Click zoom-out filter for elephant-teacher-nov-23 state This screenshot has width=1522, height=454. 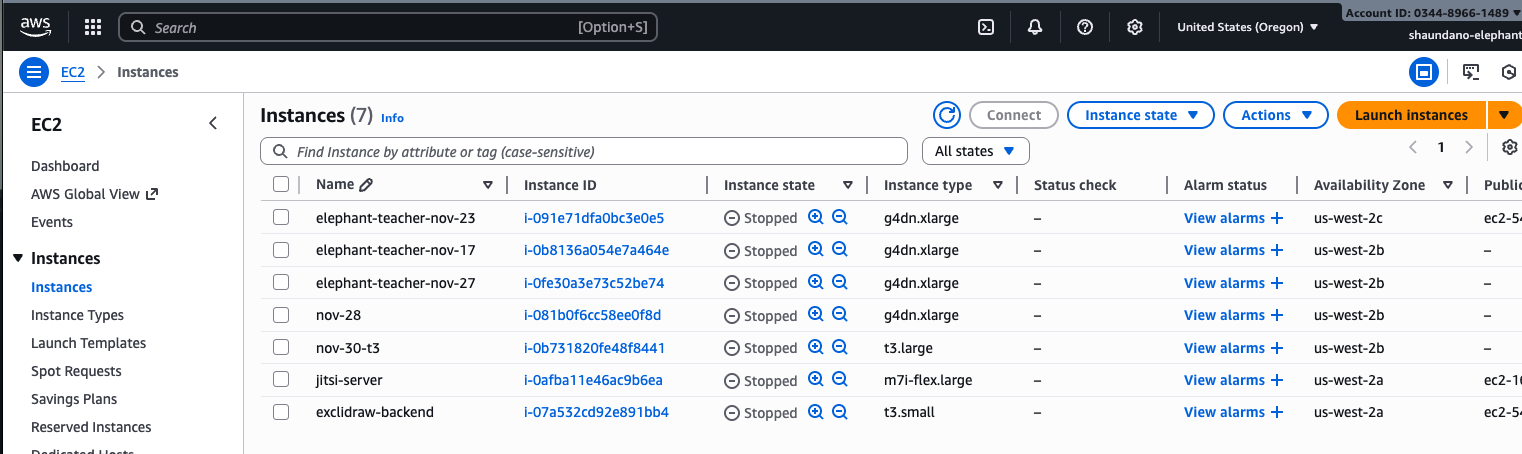840,218
